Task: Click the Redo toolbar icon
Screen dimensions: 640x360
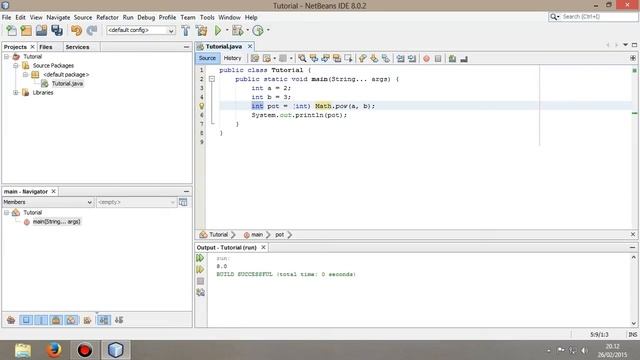Action: (92, 30)
